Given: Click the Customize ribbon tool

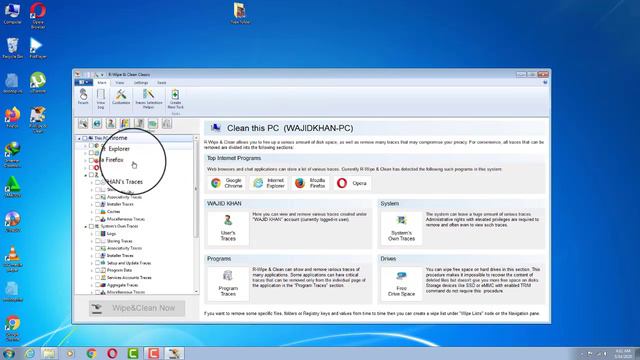Looking at the screenshot, I should point(121,97).
